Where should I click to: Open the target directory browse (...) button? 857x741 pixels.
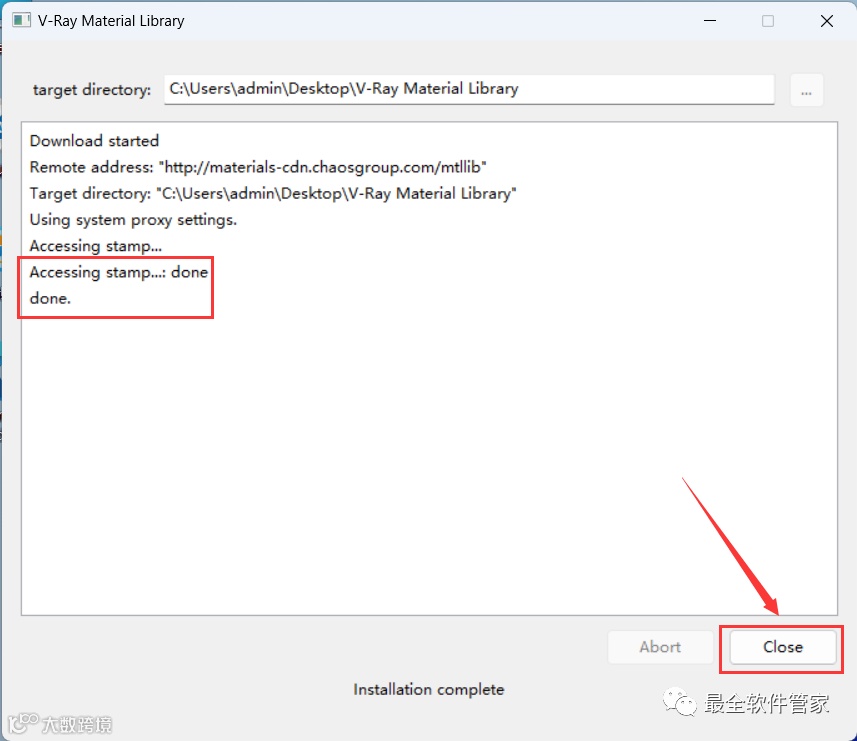click(806, 90)
